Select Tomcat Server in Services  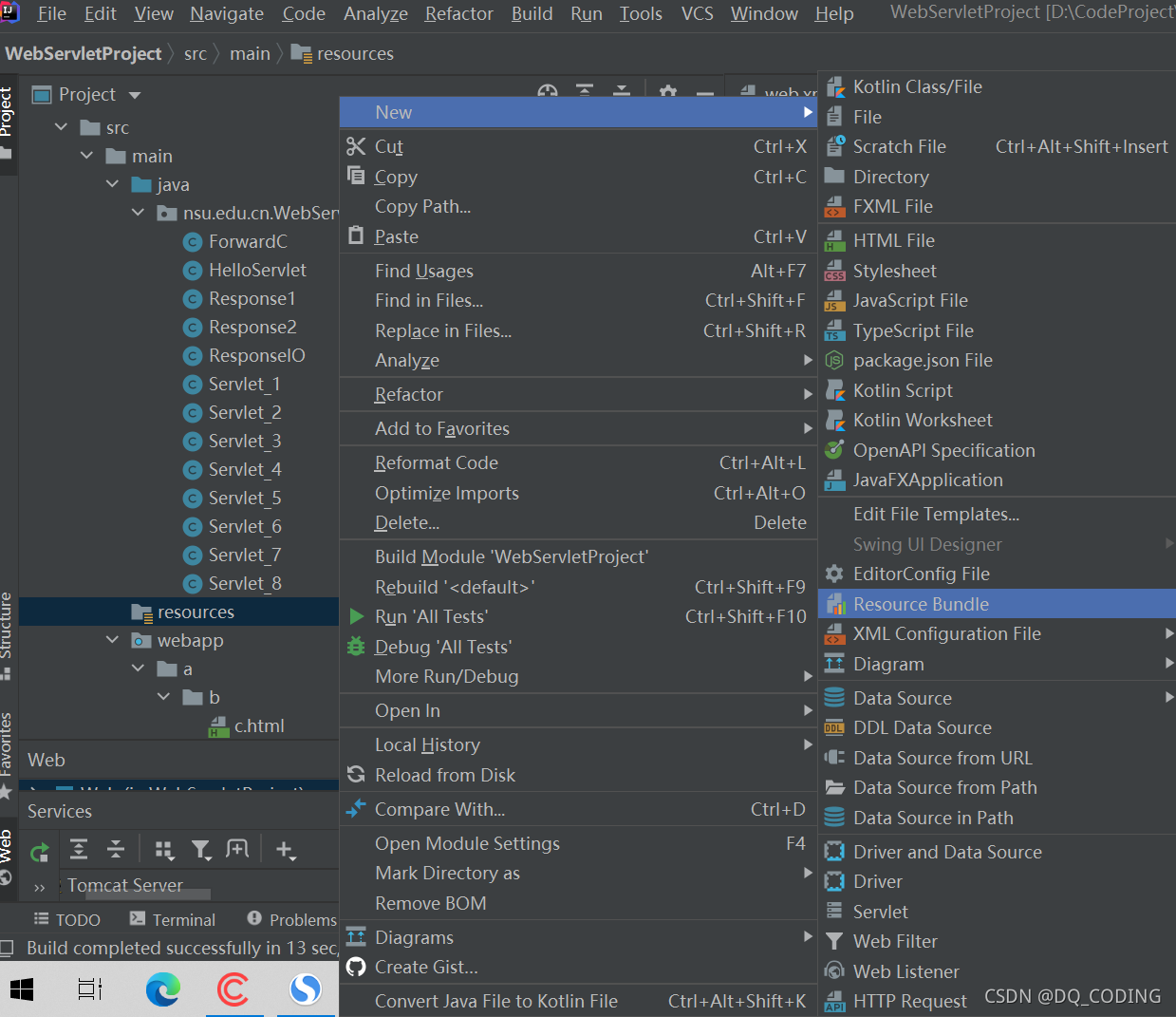pyautogui.click(x=125, y=885)
